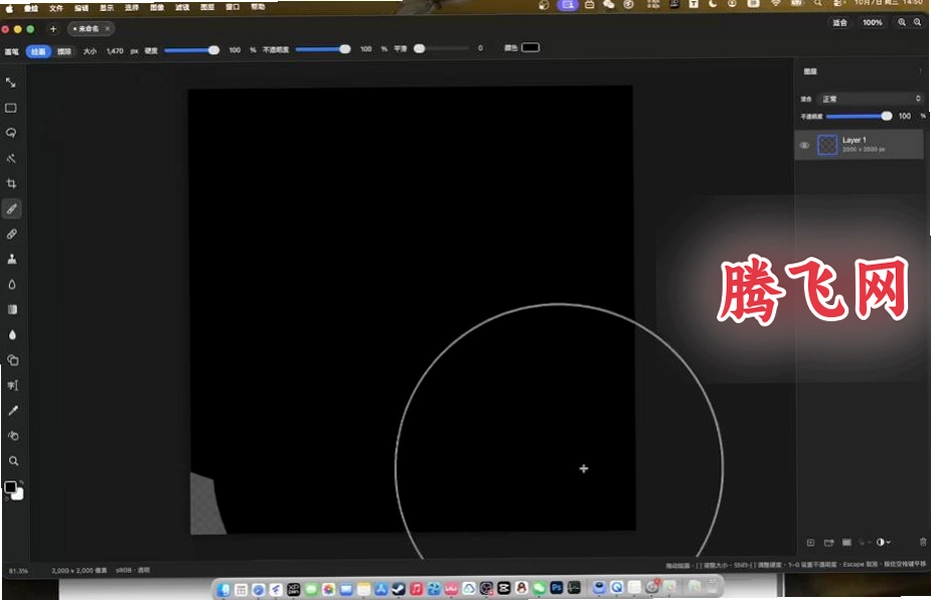The width and height of the screenshot is (931, 600).
Task: Click the 100% zoom button
Action: 872,23
